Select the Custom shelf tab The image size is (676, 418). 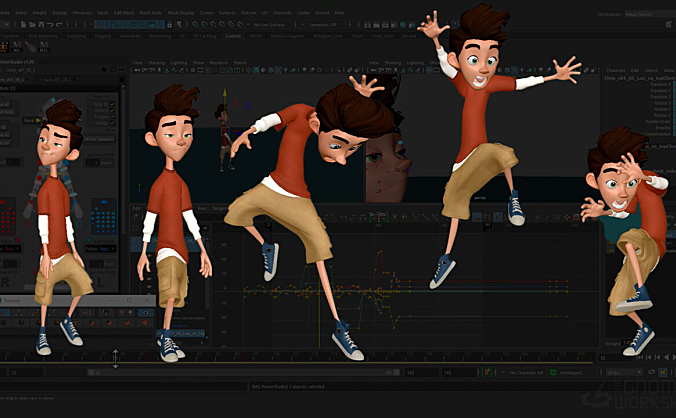point(232,36)
